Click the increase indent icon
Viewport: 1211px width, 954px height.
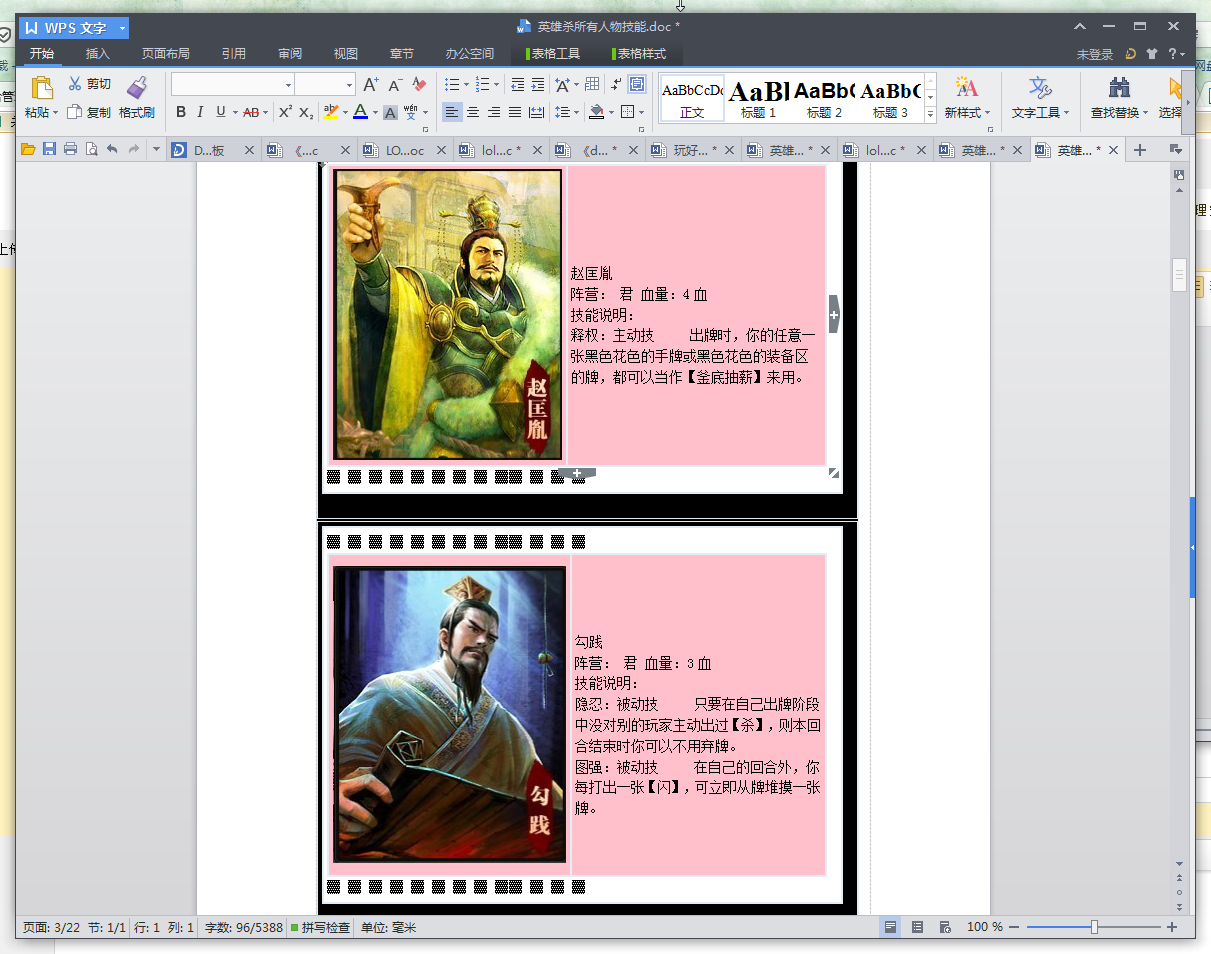pos(538,85)
